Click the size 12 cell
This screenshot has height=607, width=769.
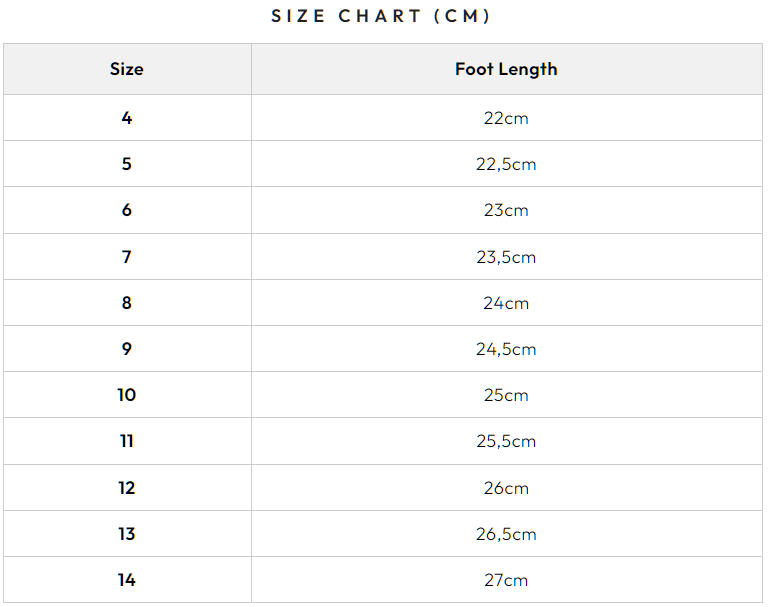[x=127, y=488]
